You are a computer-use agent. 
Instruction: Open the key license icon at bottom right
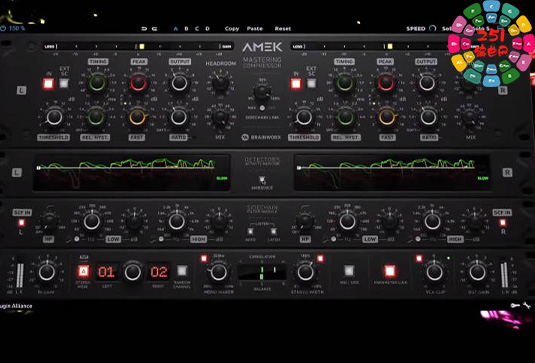(x=515, y=305)
